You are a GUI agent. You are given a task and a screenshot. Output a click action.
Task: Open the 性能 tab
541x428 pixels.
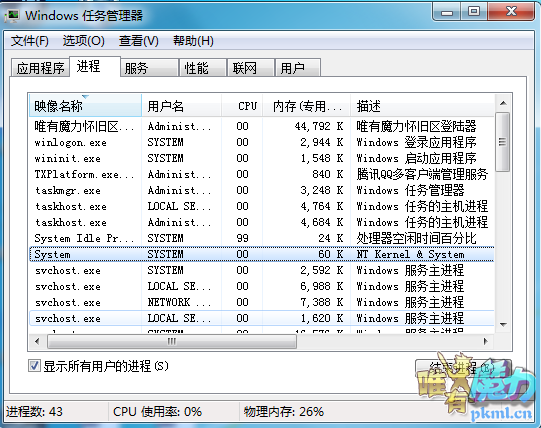(203, 68)
